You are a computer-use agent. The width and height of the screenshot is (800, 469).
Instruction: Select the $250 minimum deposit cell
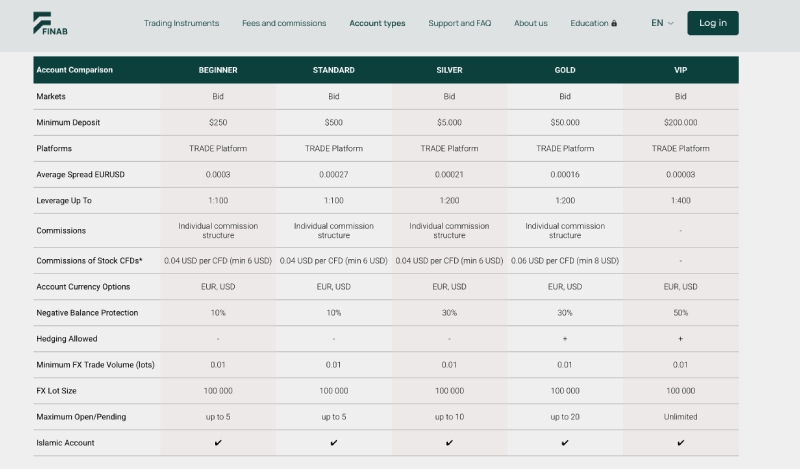tap(218, 122)
